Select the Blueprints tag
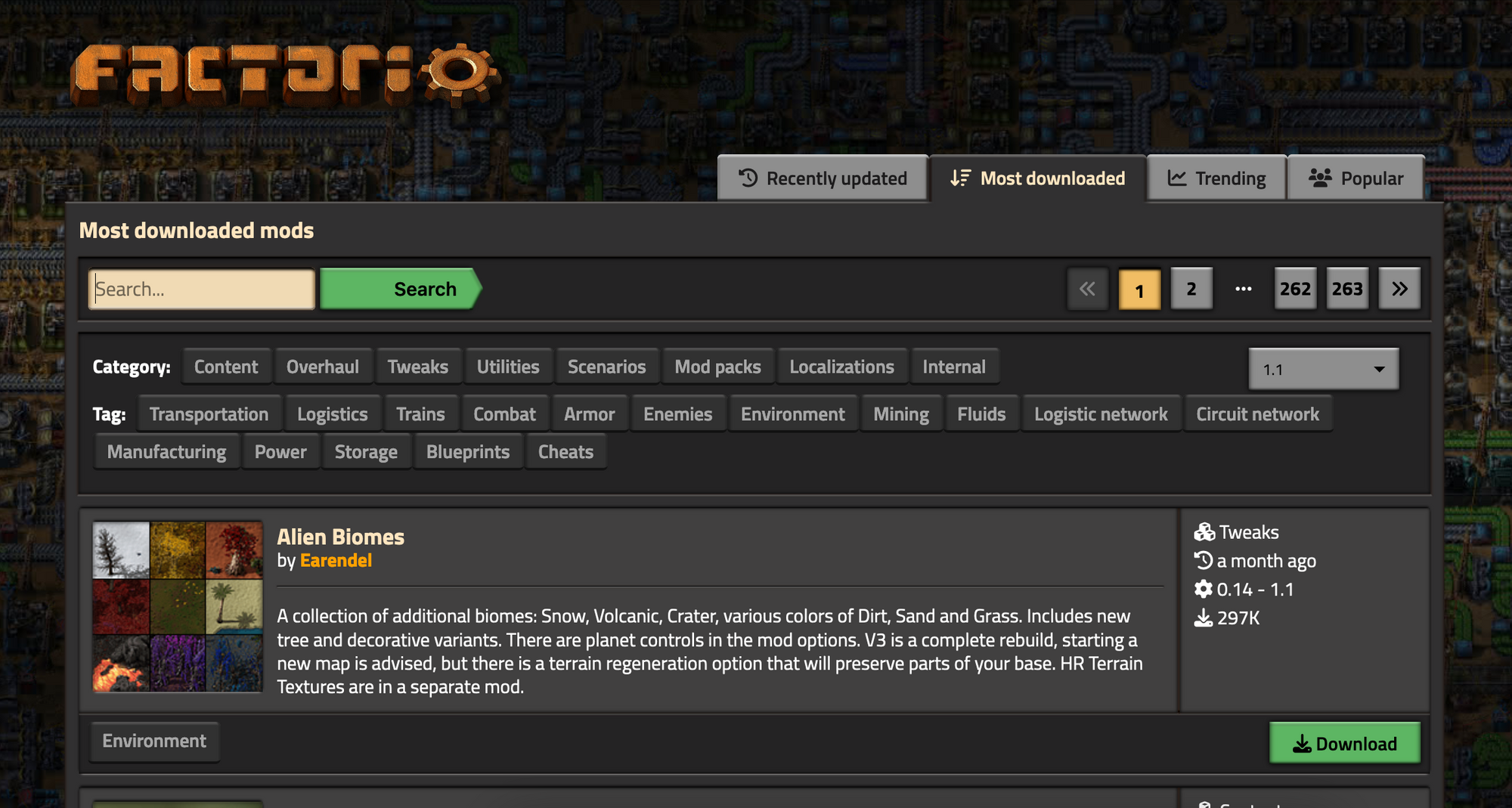Screen dimensions: 1512x808 tap(468, 452)
